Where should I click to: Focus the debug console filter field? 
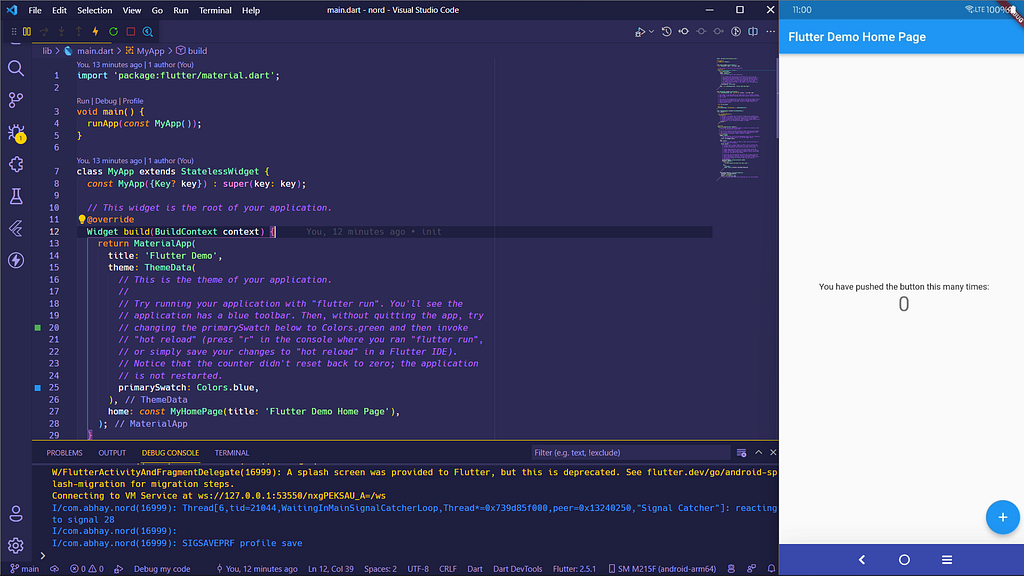tap(630, 453)
